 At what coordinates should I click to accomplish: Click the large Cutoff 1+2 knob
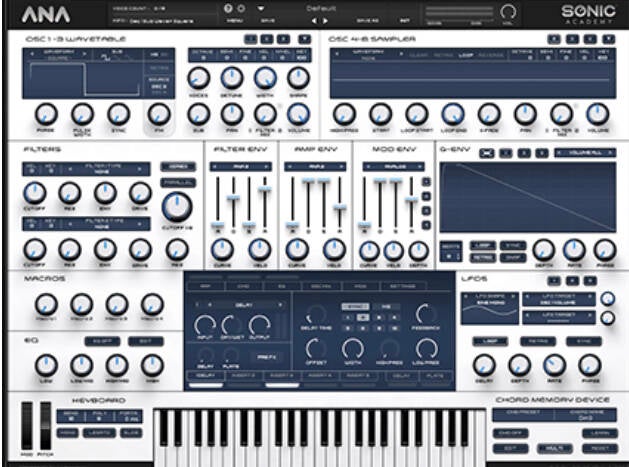point(177,207)
